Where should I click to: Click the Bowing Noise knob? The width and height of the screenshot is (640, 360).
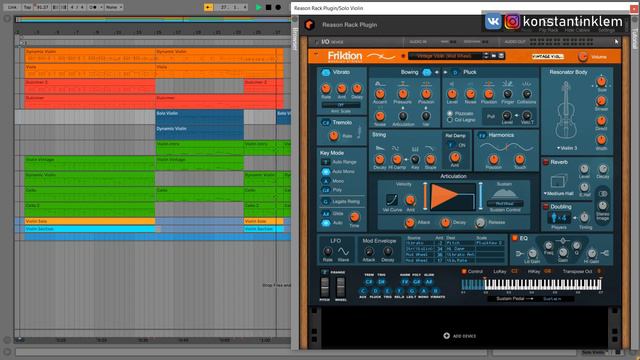[x=380, y=116]
